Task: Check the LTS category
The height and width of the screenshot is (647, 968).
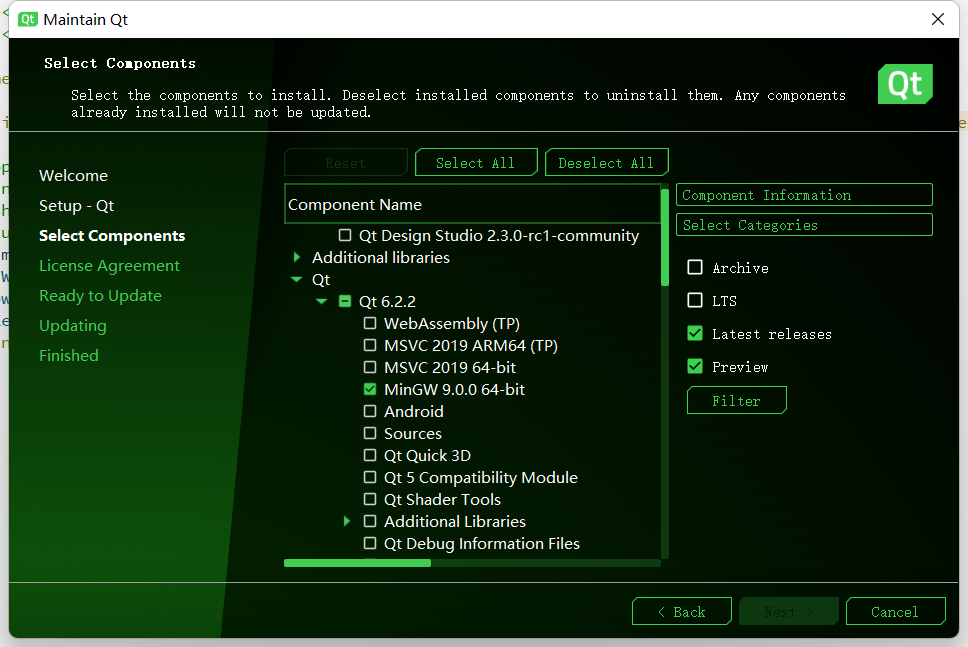Action: click(695, 300)
